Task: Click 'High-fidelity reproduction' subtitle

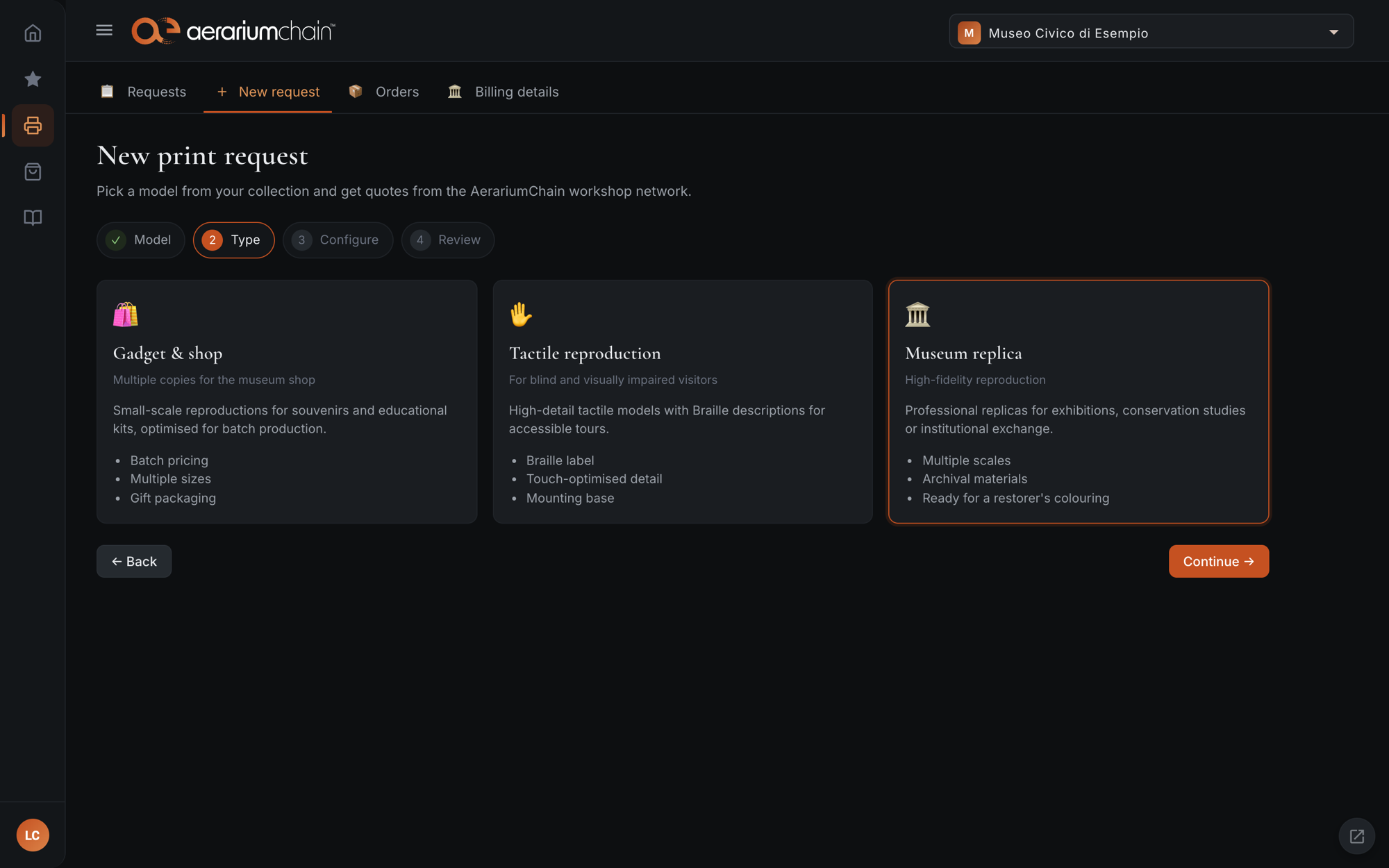Action: [975, 380]
